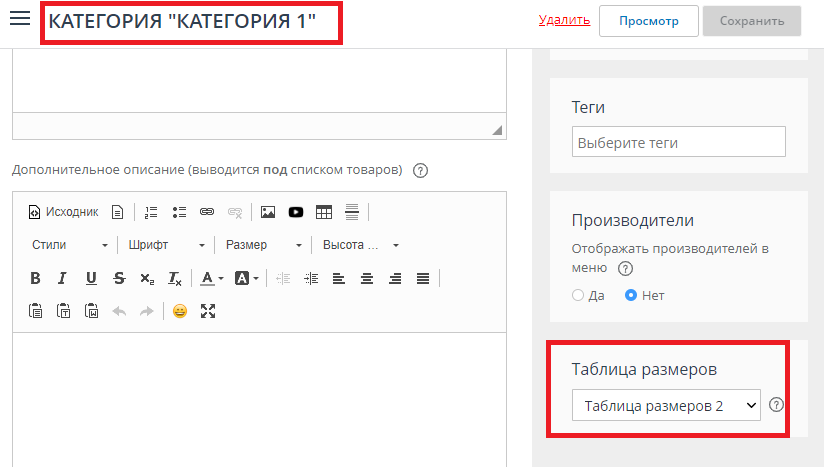
Task: Apply bold formatting
Action: coord(35,278)
